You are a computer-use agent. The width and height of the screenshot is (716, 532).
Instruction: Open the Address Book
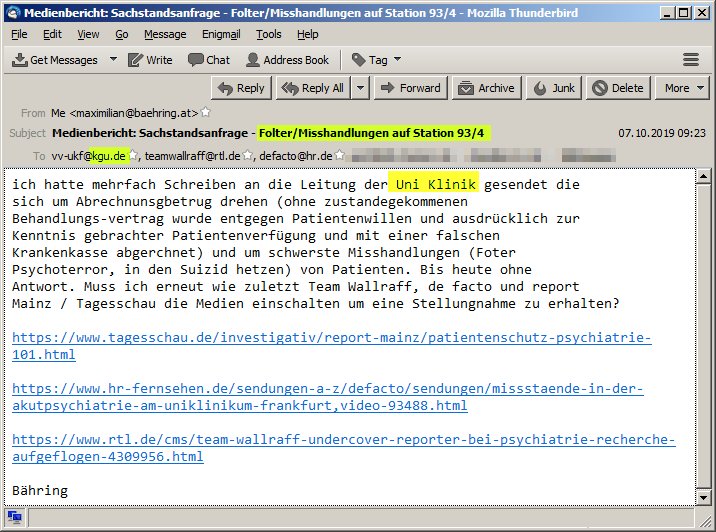(x=287, y=60)
